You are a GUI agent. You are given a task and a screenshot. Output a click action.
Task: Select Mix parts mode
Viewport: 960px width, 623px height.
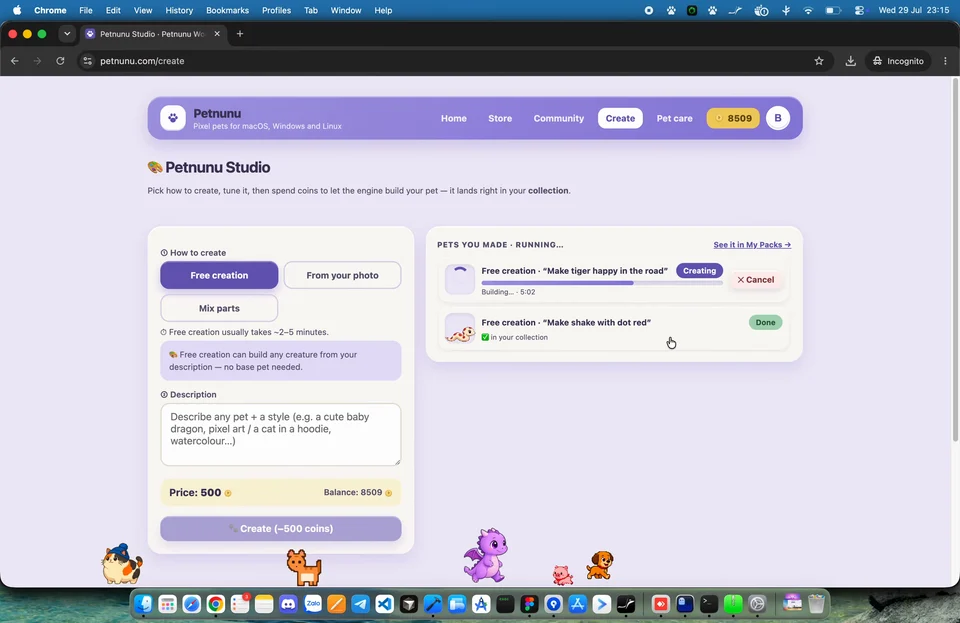click(x=219, y=308)
